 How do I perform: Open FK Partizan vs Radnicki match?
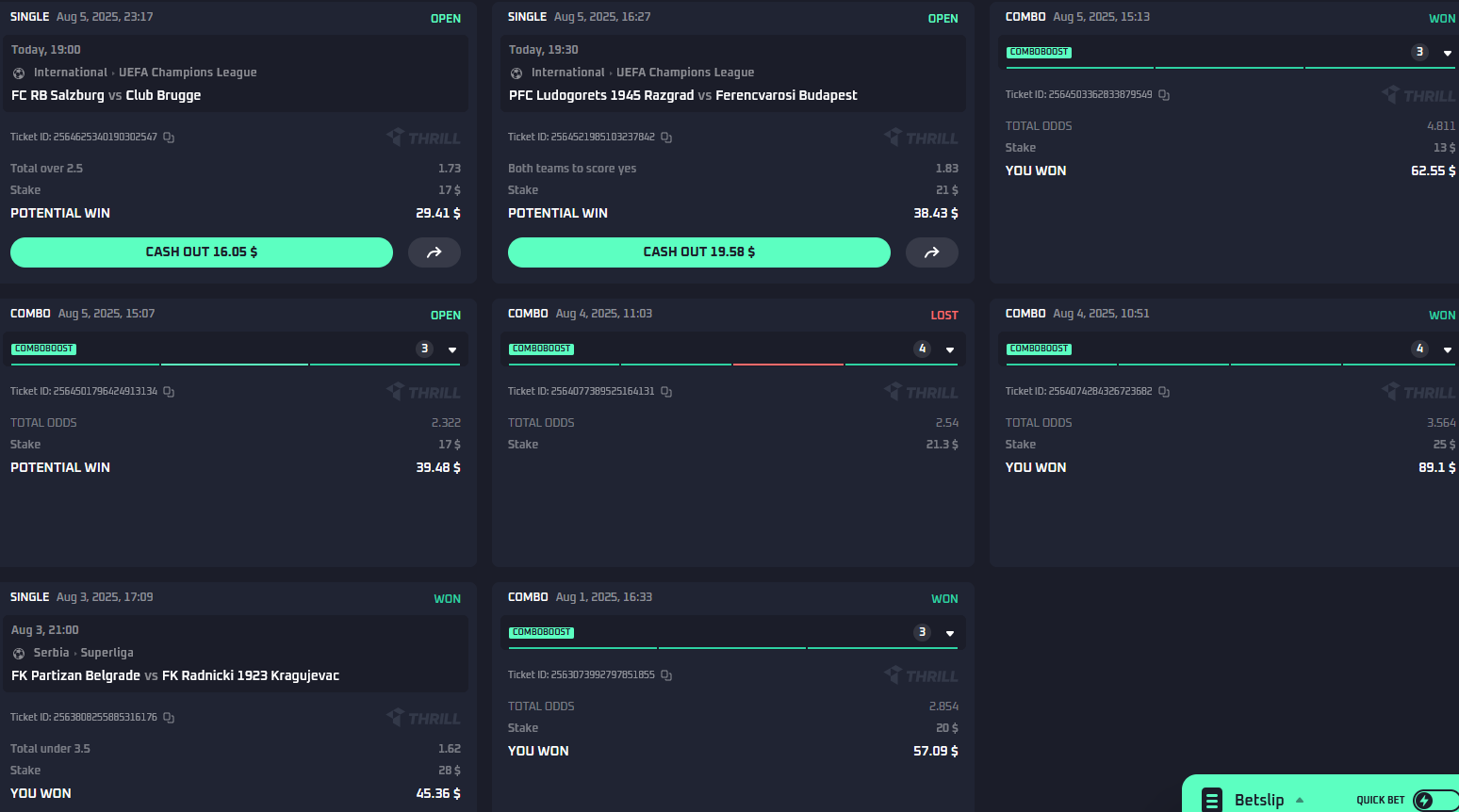pyautogui.click(x=175, y=675)
